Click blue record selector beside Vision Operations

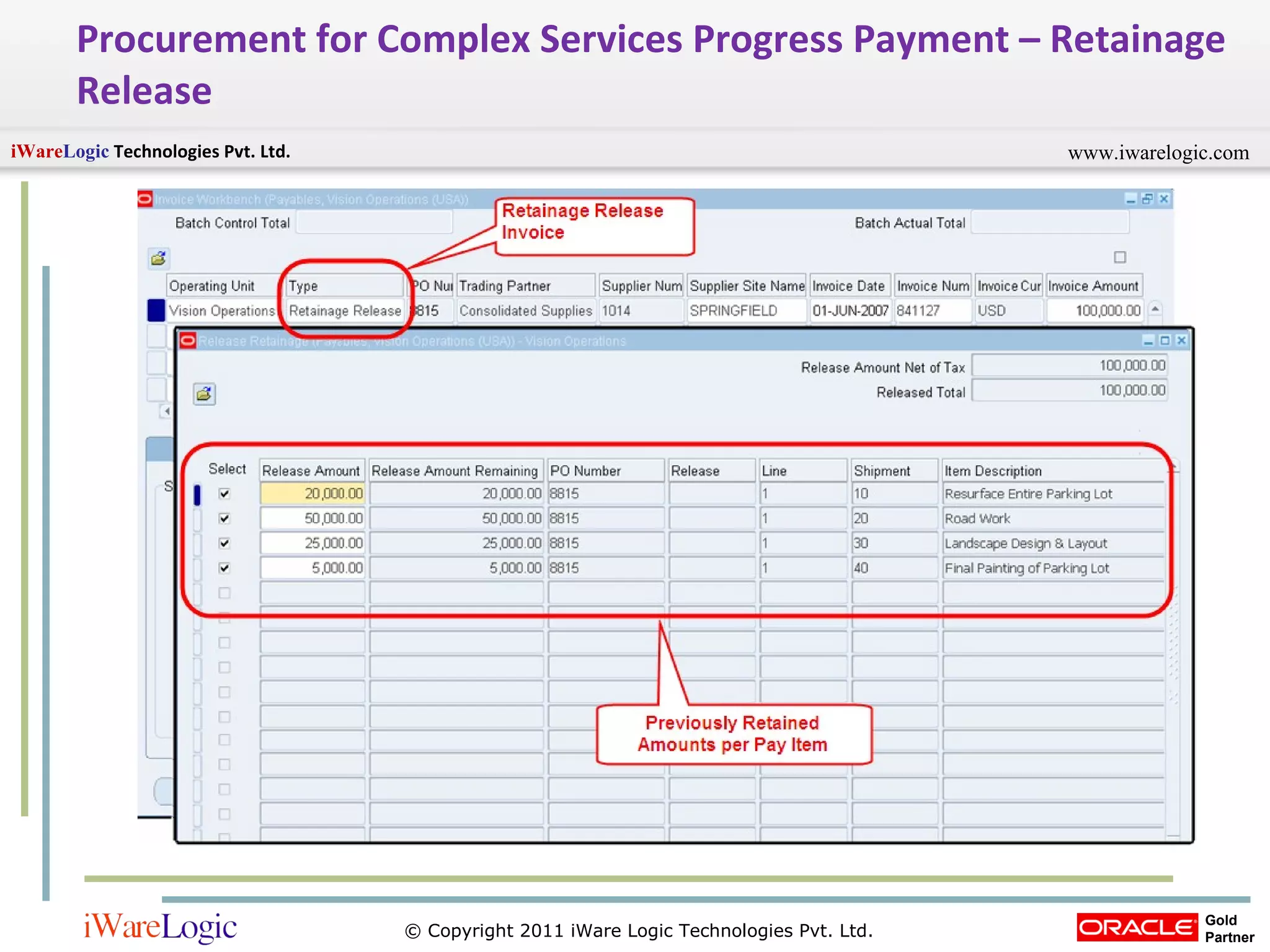pyautogui.click(x=156, y=311)
